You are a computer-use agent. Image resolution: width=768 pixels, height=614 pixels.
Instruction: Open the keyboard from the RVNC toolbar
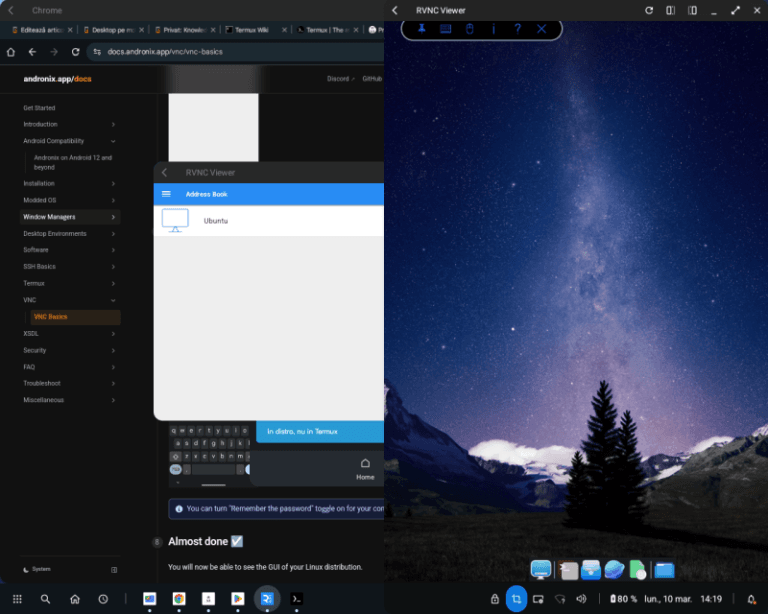coord(445,29)
